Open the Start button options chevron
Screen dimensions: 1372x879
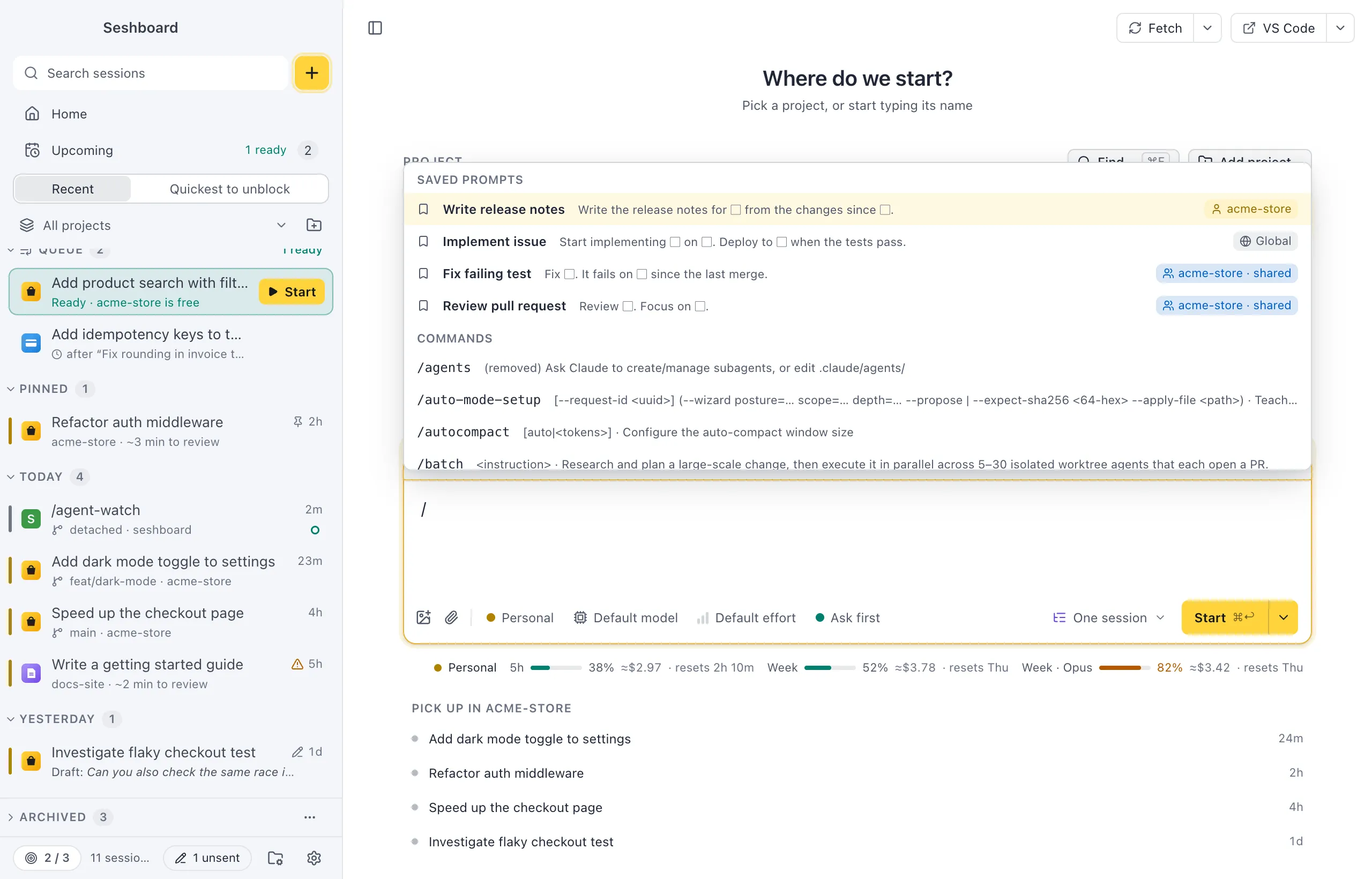click(x=1284, y=617)
